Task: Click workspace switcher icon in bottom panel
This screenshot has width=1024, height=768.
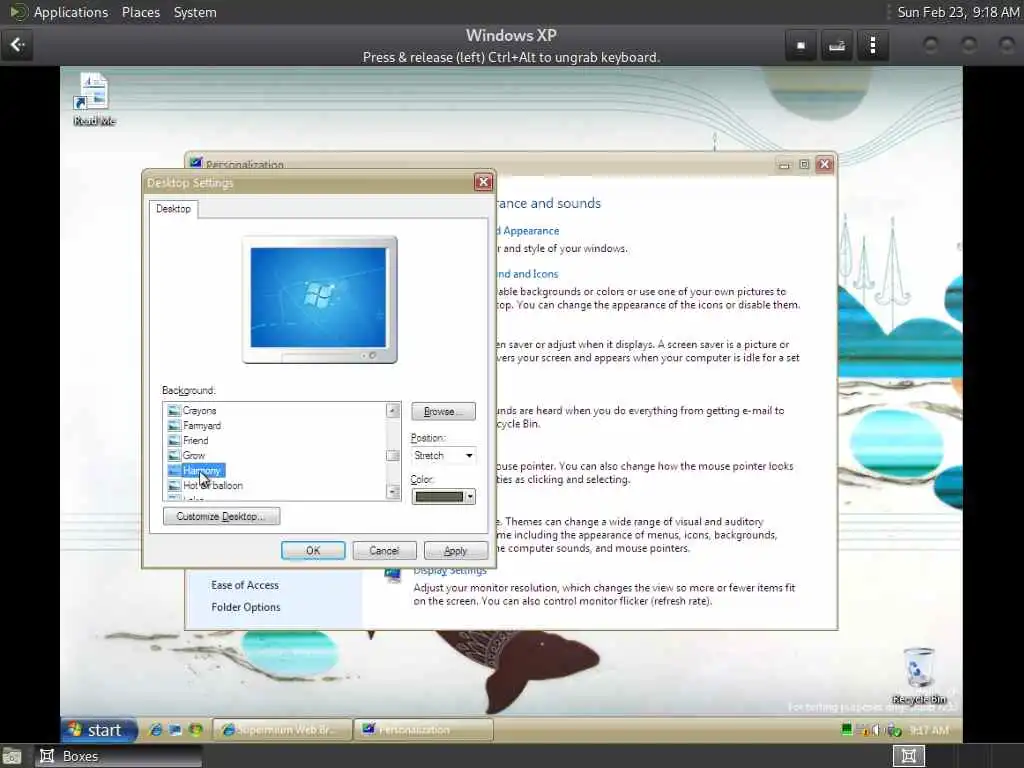Action: pyautogui.click(x=908, y=756)
